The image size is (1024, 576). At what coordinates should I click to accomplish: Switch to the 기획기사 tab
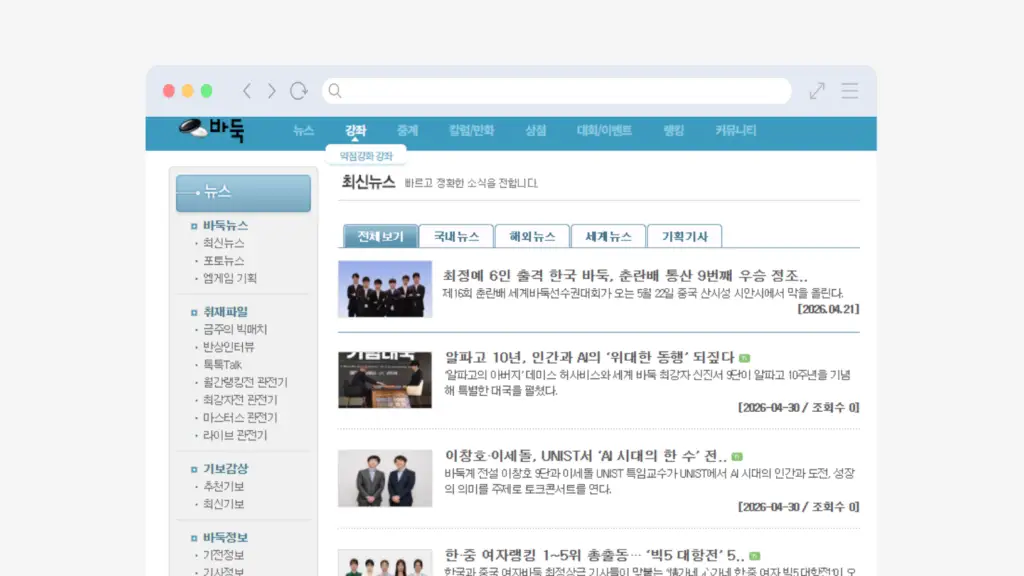[684, 236]
